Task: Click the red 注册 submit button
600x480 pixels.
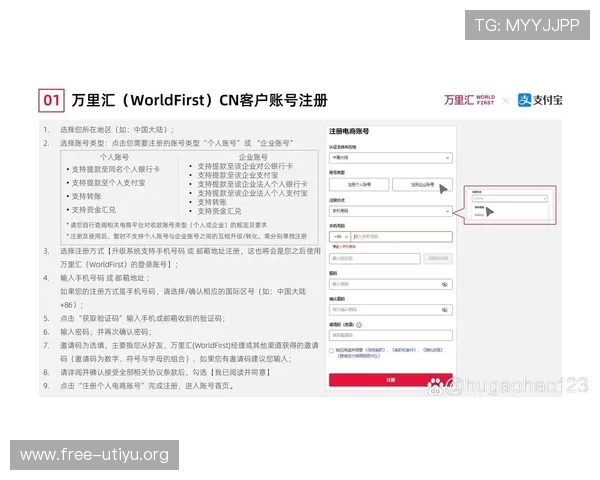Action: pos(391,380)
